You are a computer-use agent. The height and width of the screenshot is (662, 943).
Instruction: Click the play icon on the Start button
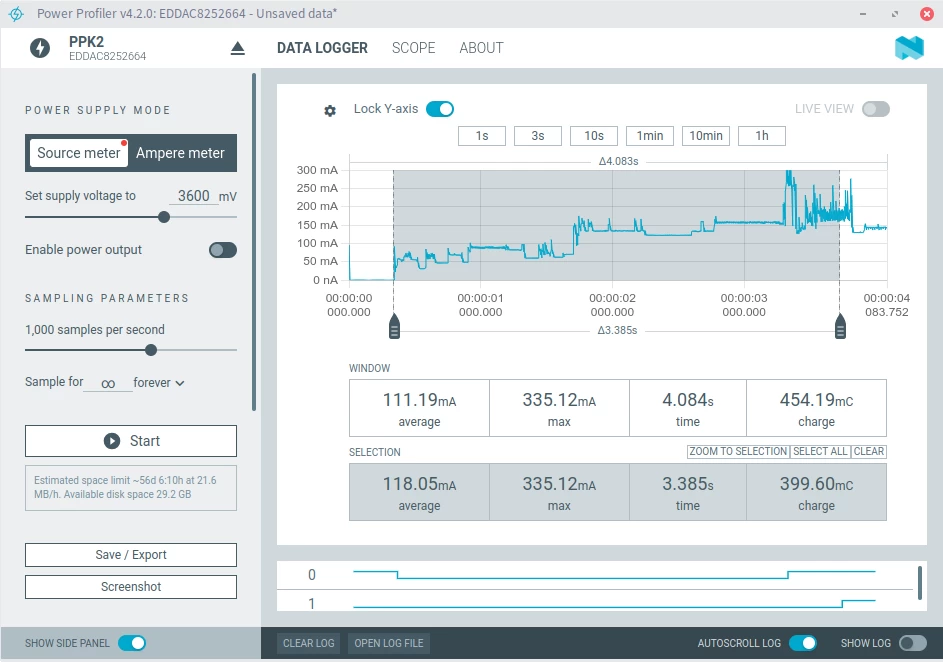(112, 441)
